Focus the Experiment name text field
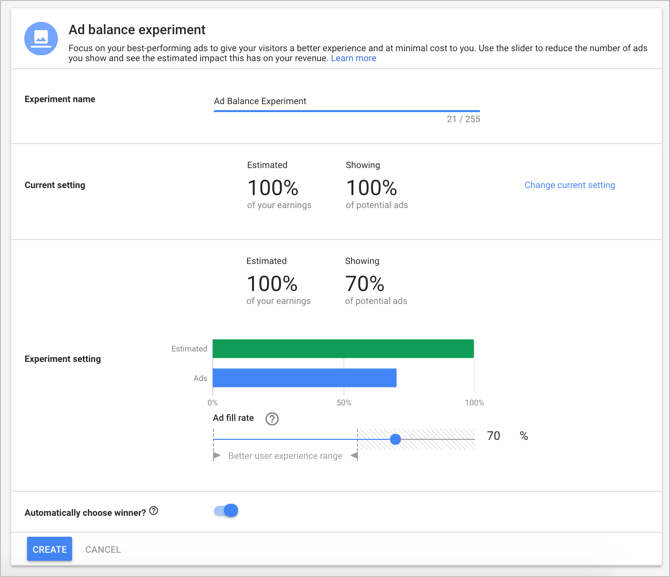Screen dimensions: 670x577 (346, 101)
